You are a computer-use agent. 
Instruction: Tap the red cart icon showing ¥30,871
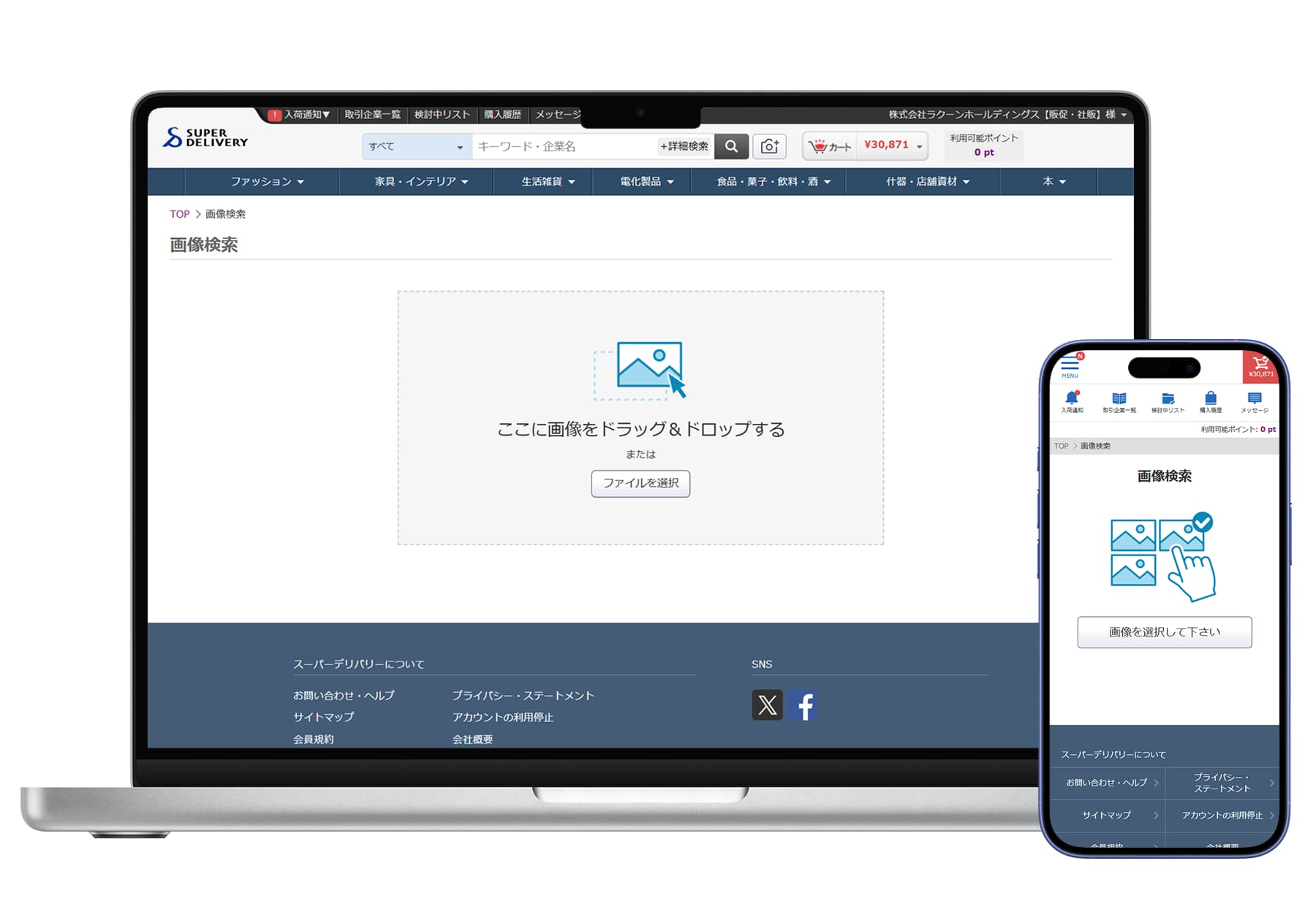pyautogui.click(x=1260, y=365)
